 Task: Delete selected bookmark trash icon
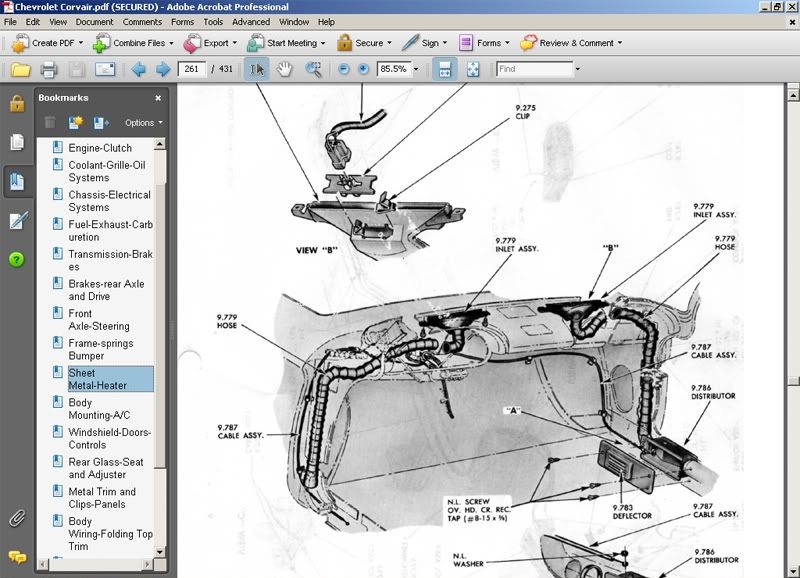tap(49, 122)
